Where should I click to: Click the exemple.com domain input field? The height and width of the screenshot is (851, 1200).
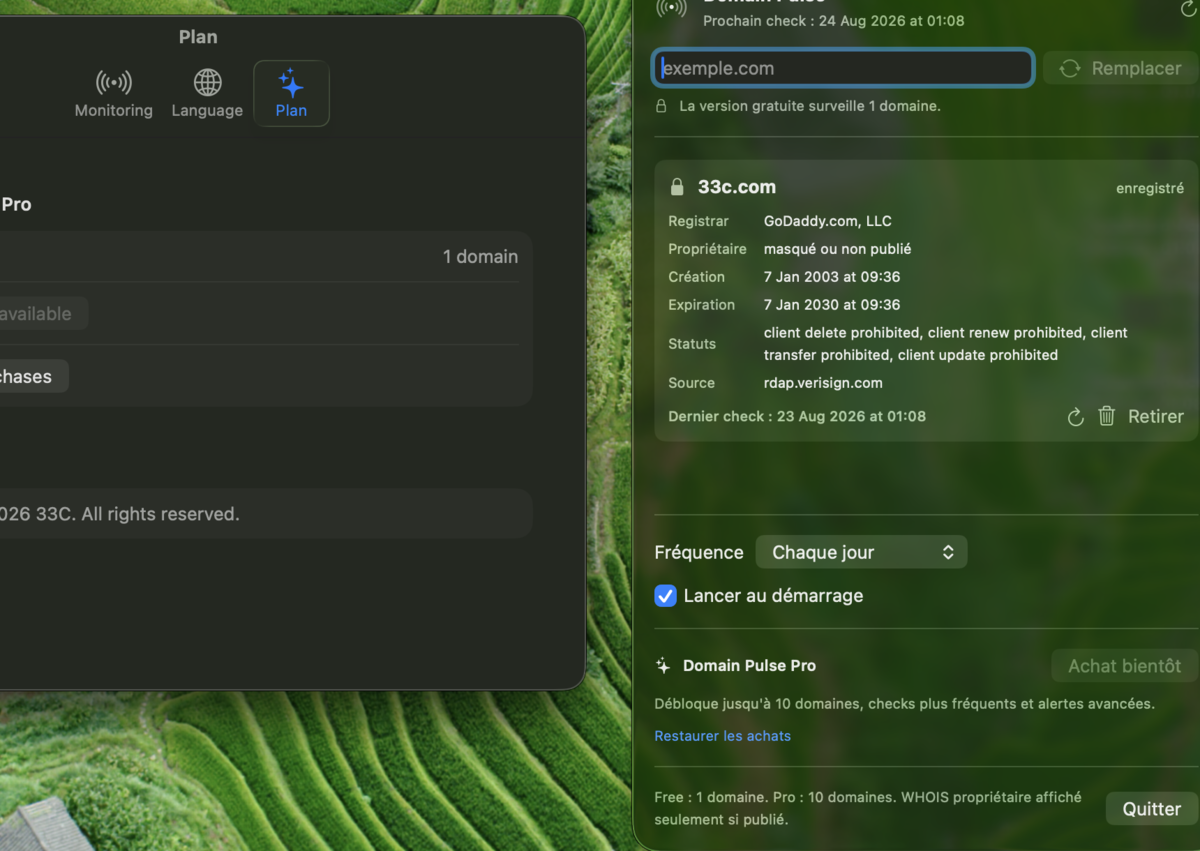tap(843, 68)
